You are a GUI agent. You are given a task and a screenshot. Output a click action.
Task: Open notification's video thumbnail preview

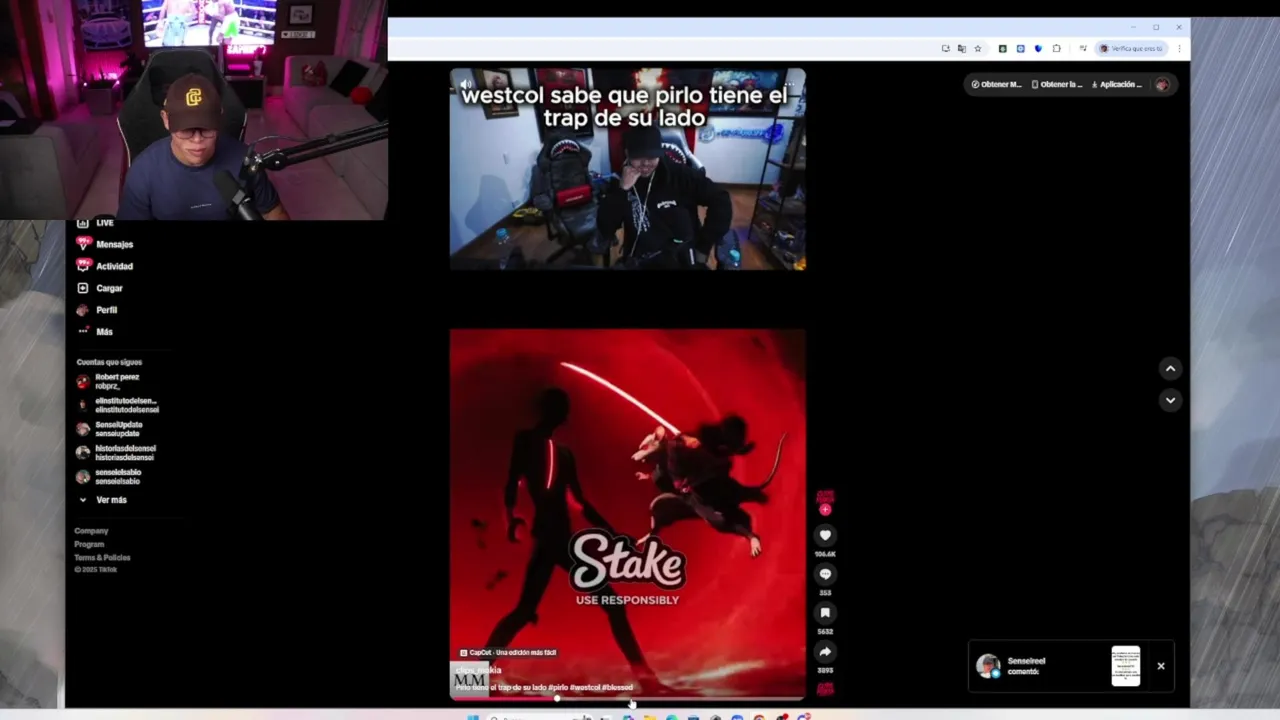click(1126, 666)
